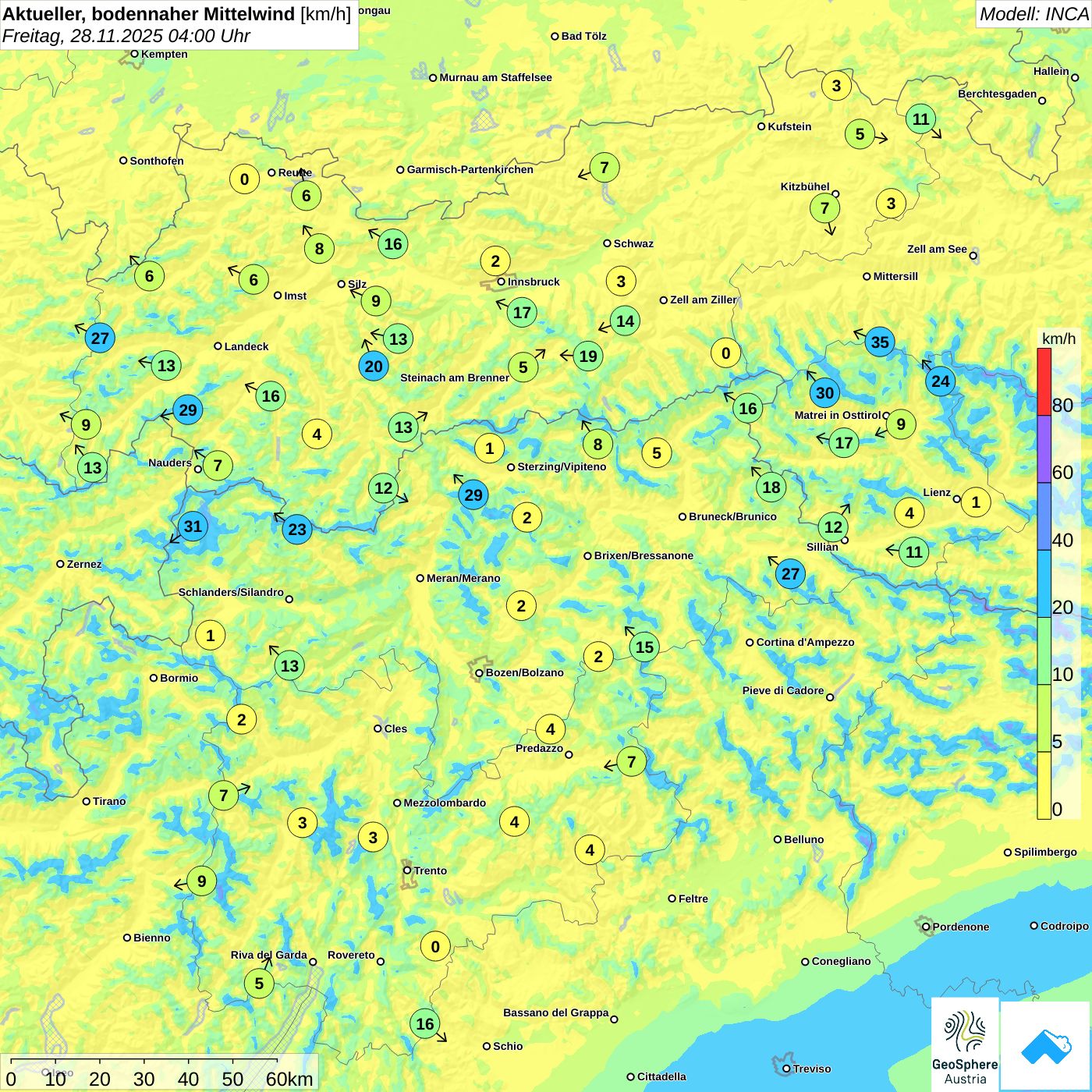Click the Meran/Merano city label
The image size is (1092, 1092).
(x=463, y=578)
